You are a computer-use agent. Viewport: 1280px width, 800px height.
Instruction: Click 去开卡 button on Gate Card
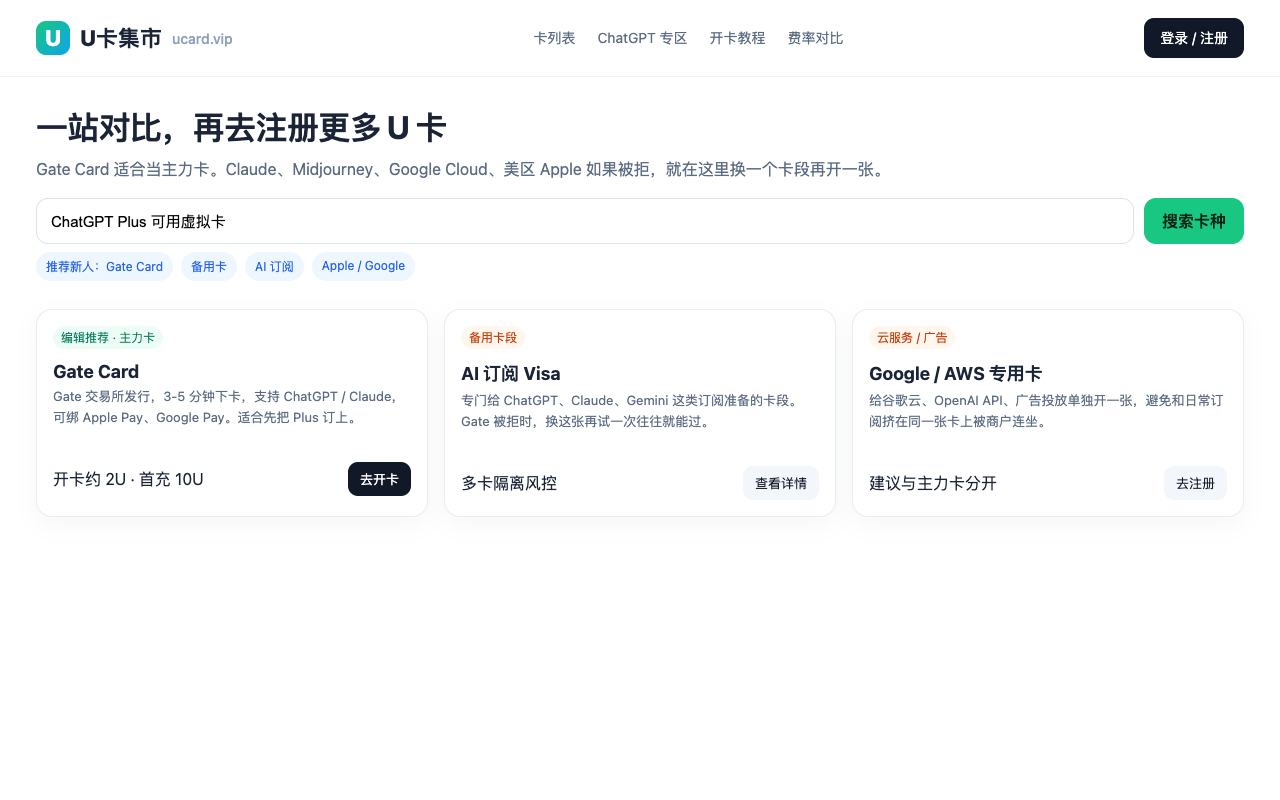(379, 479)
